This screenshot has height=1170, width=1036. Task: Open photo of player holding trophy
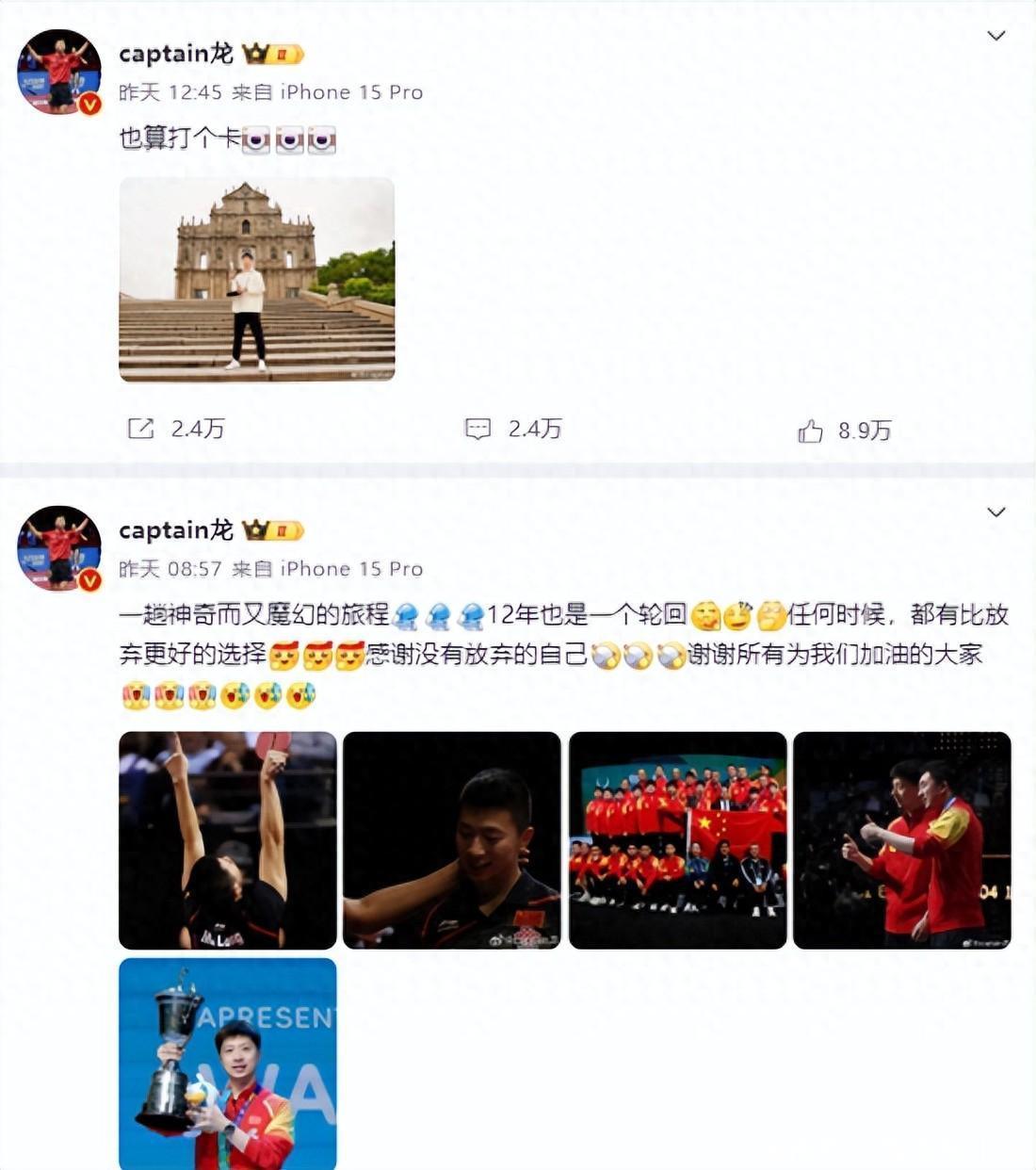pos(227,1064)
